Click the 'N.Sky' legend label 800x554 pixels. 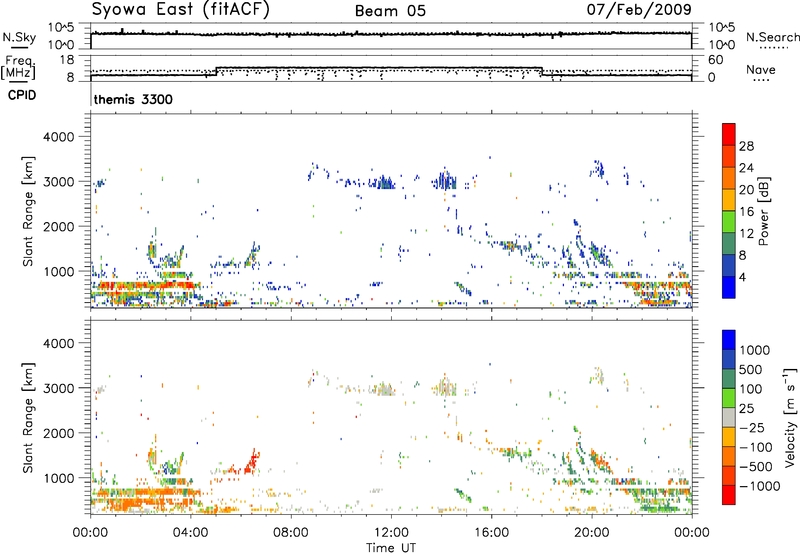19,37
